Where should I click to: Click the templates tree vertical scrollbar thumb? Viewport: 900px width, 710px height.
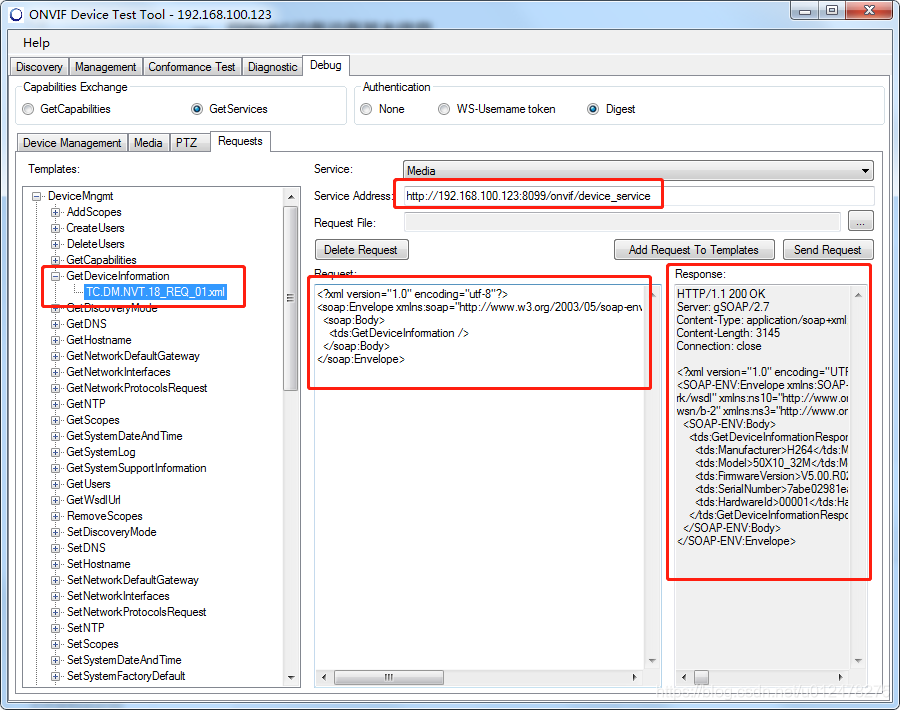click(291, 298)
